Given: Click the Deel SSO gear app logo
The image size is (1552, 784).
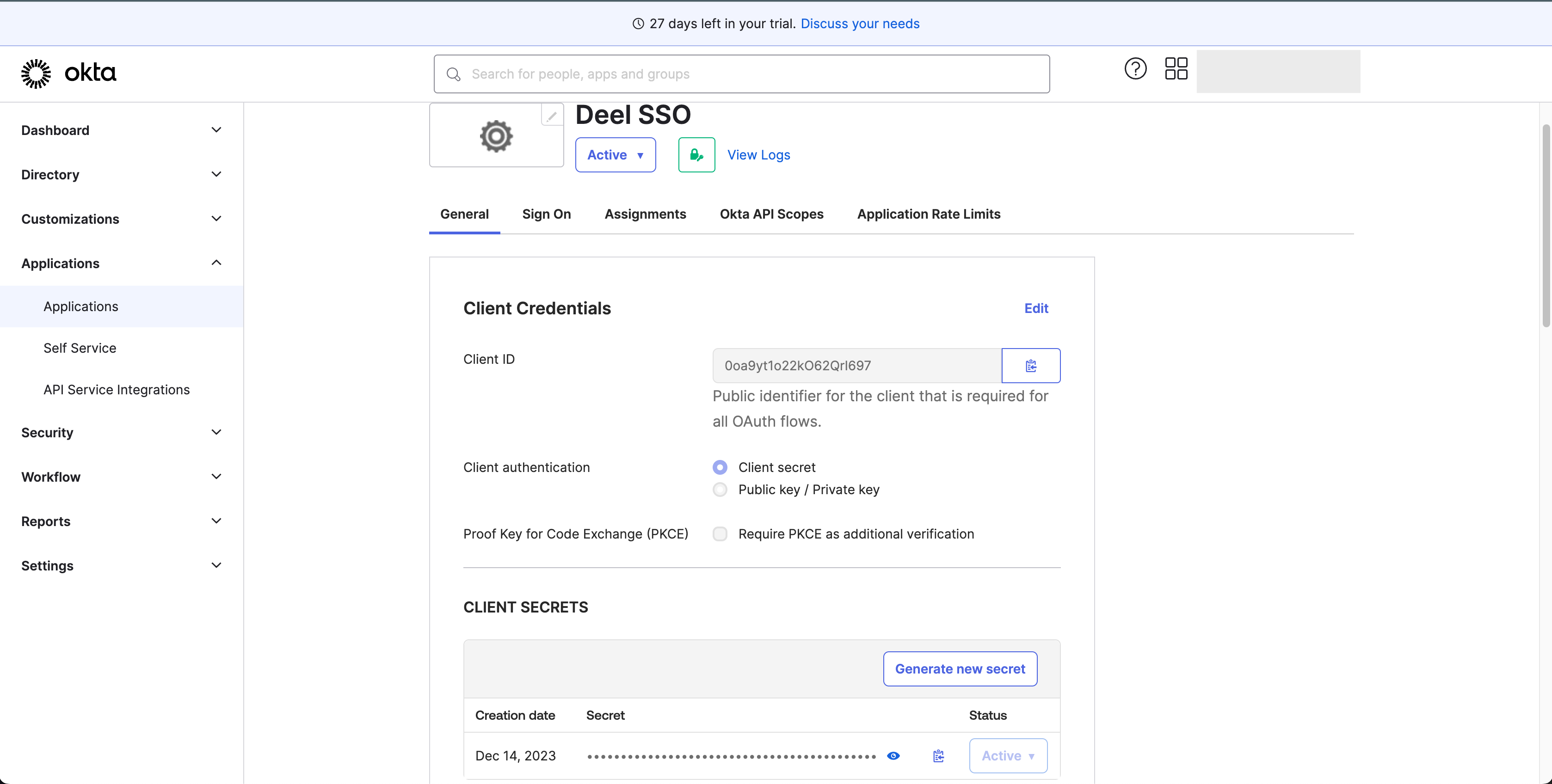Looking at the screenshot, I should [496, 136].
